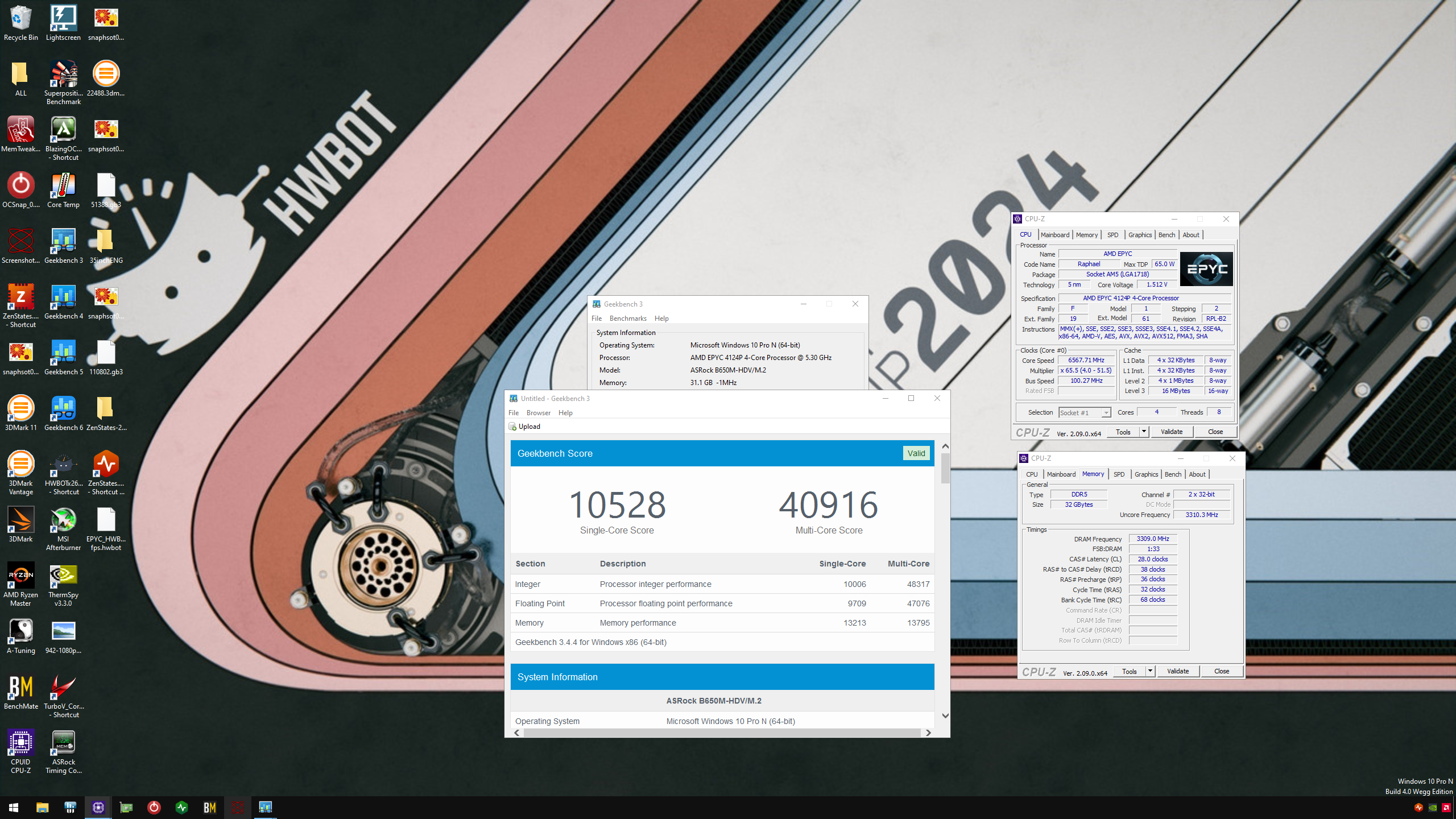Launch 3DMark 11 desktop icon
1456x819 pixels.
click(20, 413)
